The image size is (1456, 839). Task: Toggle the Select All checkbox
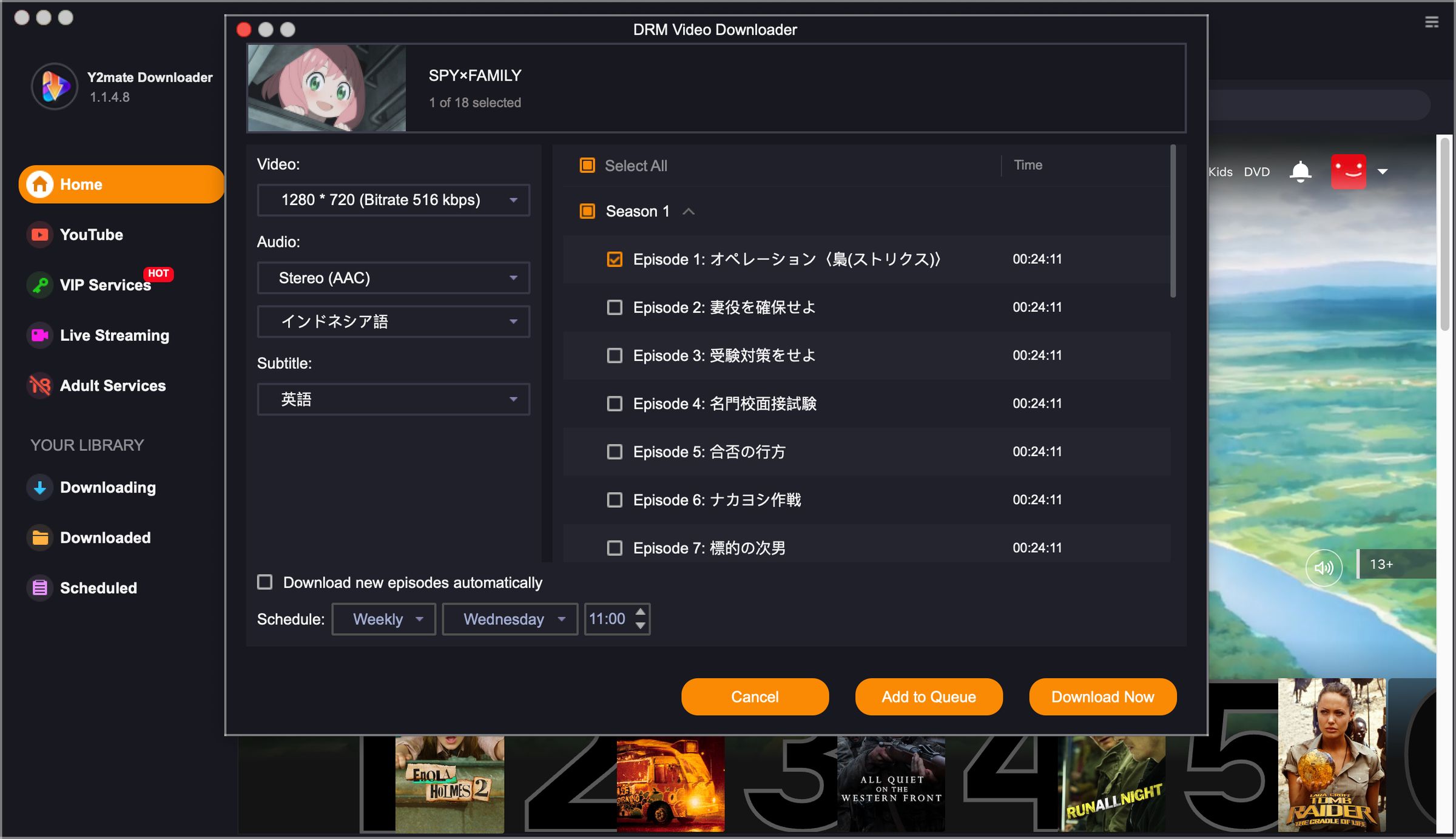pos(587,166)
